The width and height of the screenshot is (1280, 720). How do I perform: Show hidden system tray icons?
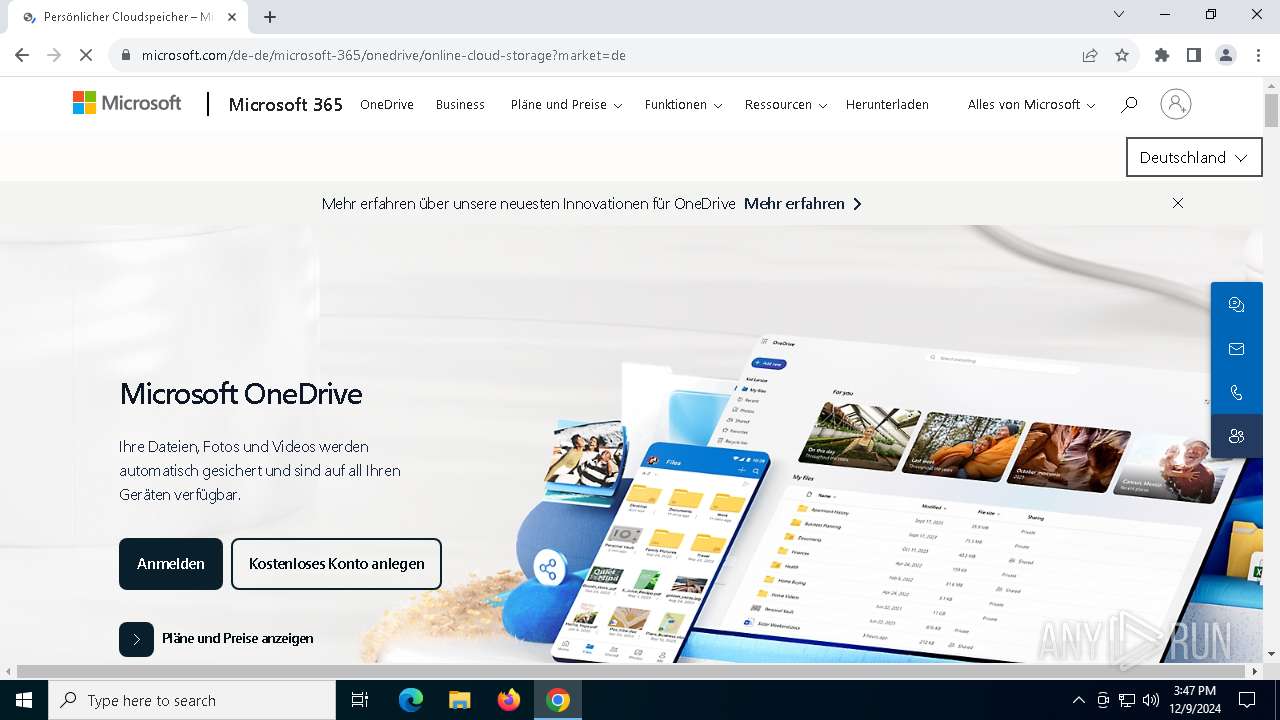(1078, 700)
